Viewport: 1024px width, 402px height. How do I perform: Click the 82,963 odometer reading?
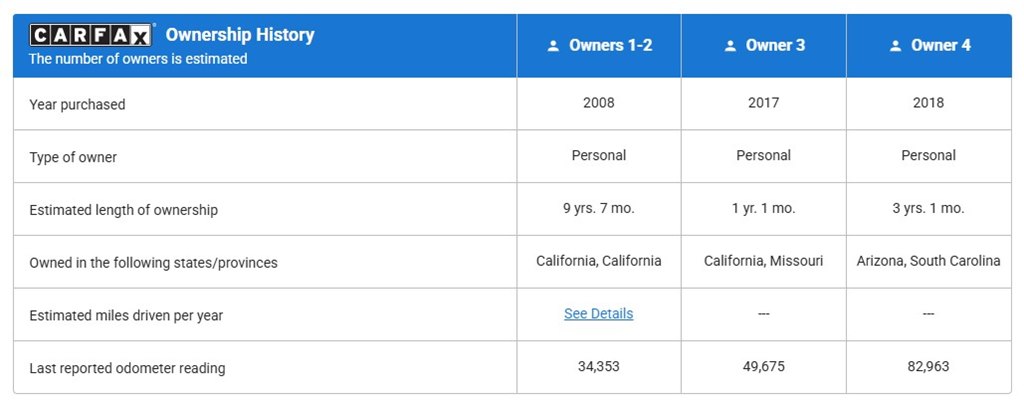[x=929, y=366]
